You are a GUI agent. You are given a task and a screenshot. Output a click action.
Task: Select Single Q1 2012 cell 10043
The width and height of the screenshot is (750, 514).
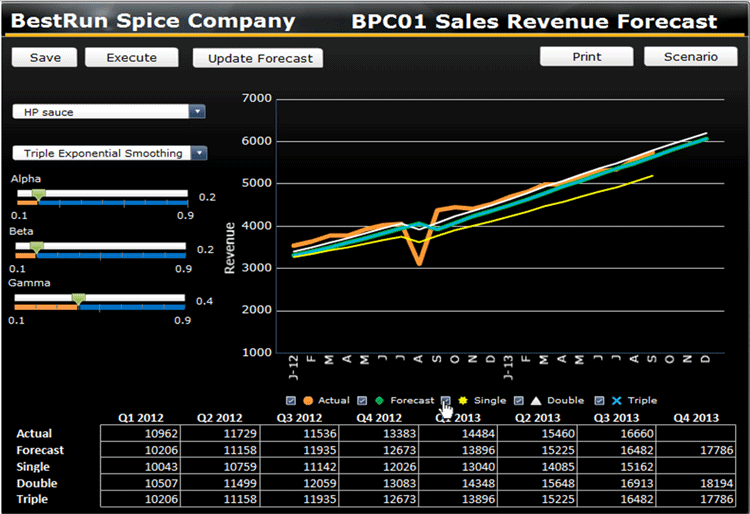tap(141, 467)
